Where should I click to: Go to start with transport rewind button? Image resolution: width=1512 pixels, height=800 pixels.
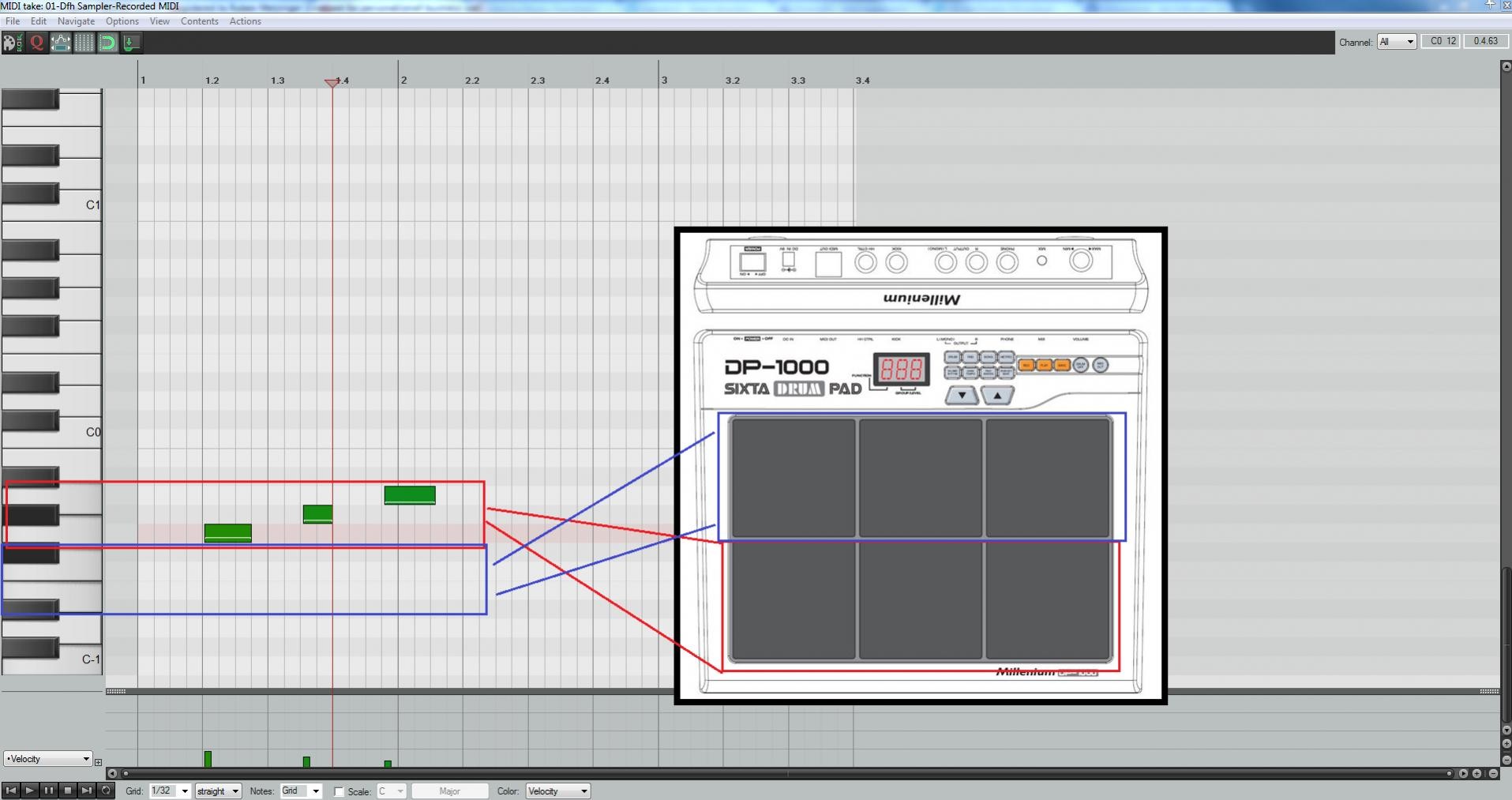click(11, 790)
